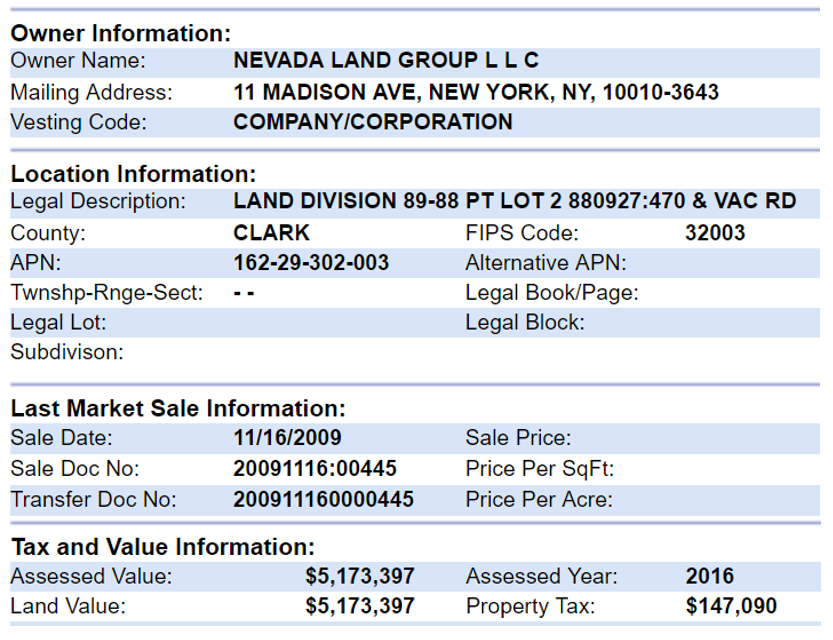Click the Legal Book/Page label
This screenshot has height=640, width=833.
tap(552, 293)
